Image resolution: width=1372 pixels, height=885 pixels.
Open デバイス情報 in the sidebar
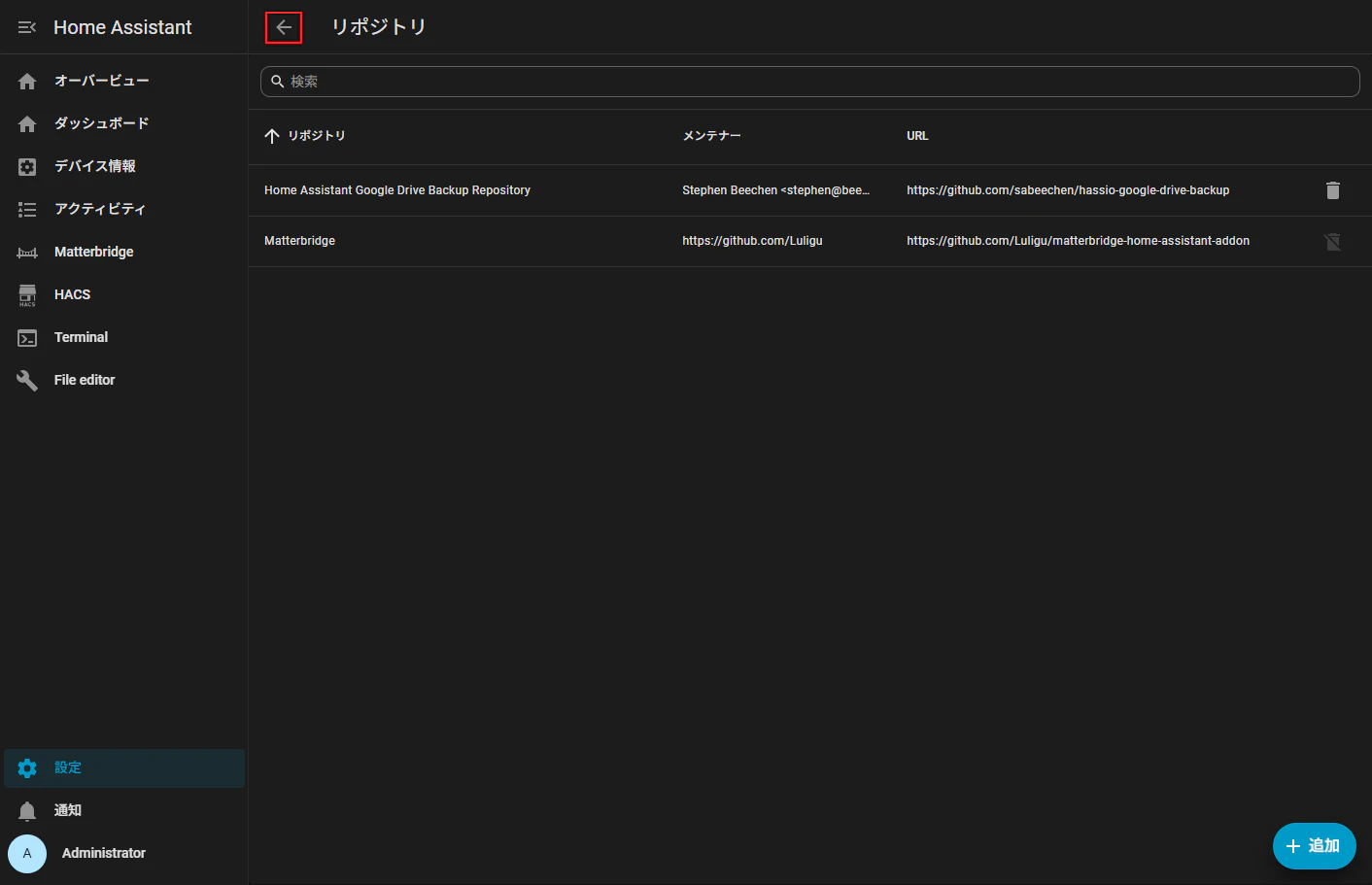124,167
